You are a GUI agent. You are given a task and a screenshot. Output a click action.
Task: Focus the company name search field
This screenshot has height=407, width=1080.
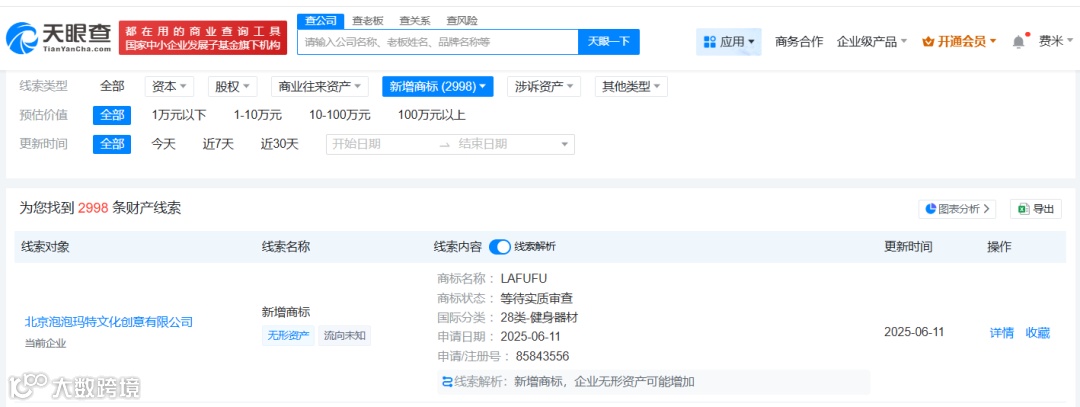[438, 41]
